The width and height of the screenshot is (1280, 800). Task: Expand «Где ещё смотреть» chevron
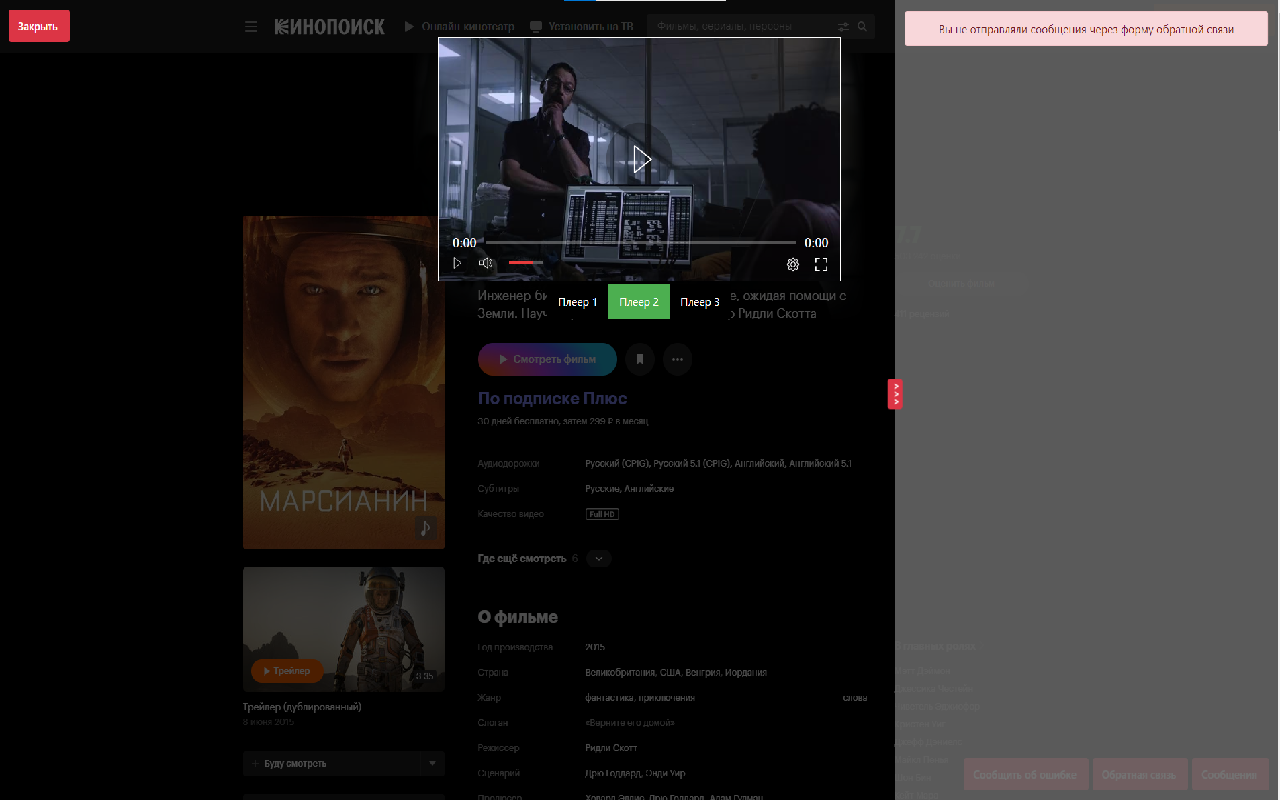point(598,558)
